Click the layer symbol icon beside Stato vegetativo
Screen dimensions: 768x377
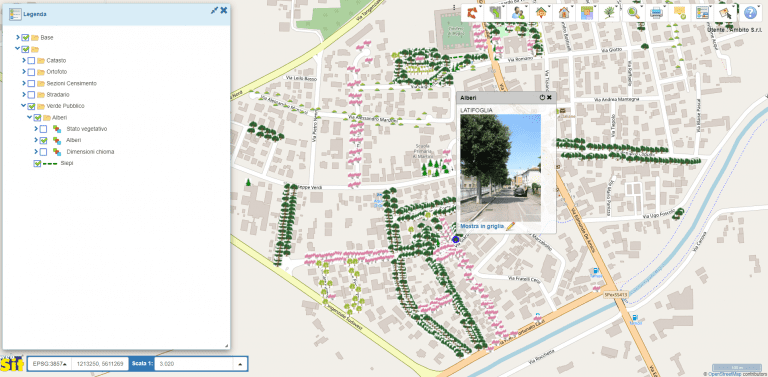(x=57, y=129)
